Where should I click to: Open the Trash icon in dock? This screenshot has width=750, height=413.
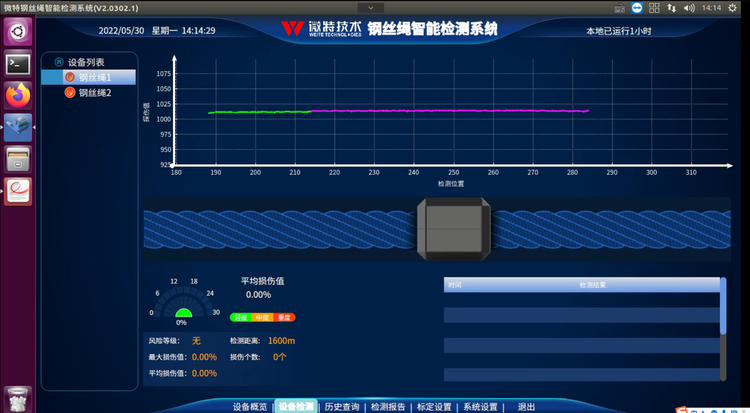tap(17, 397)
